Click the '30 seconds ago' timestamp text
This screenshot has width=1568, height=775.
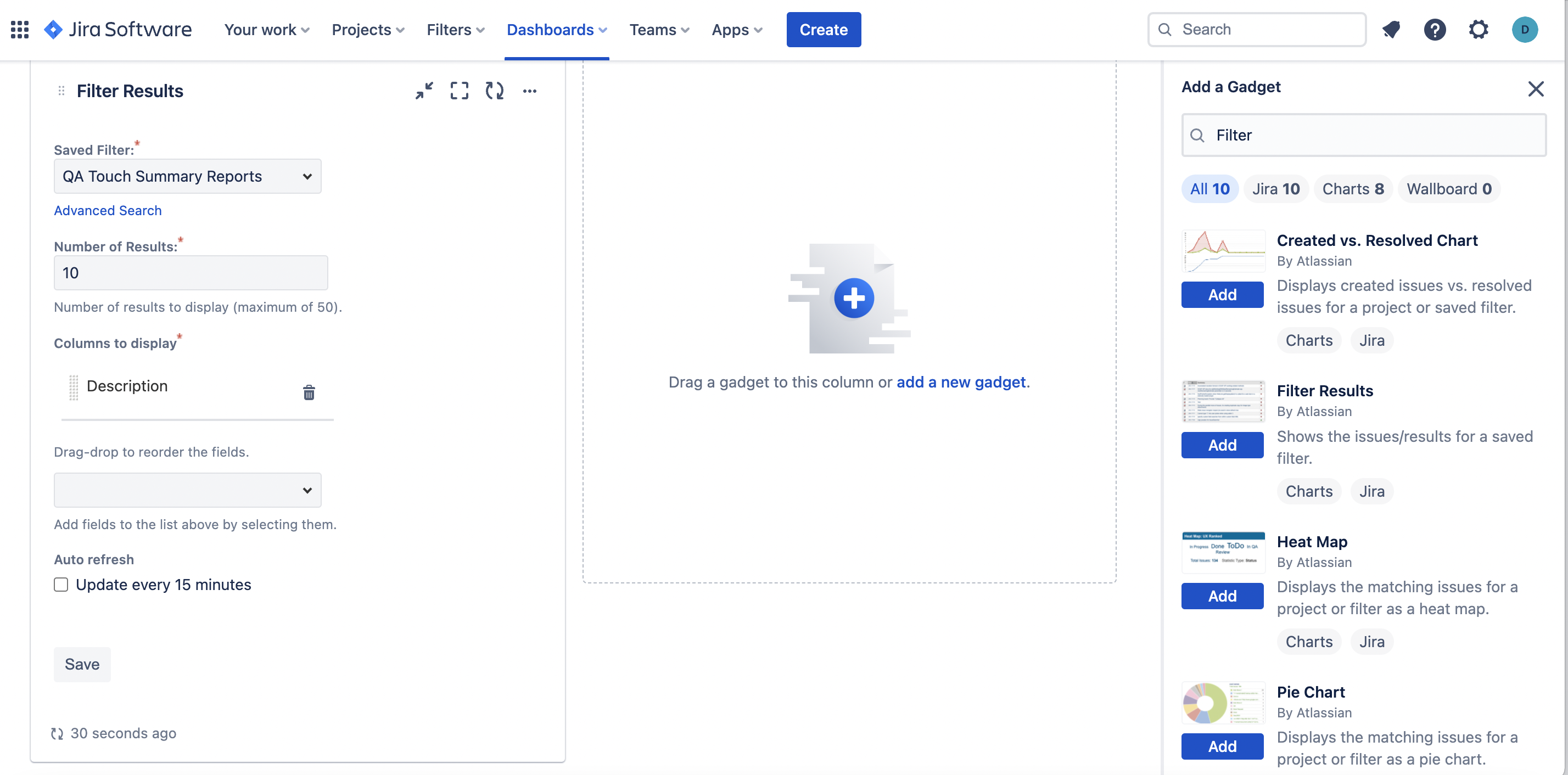tap(124, 734)
